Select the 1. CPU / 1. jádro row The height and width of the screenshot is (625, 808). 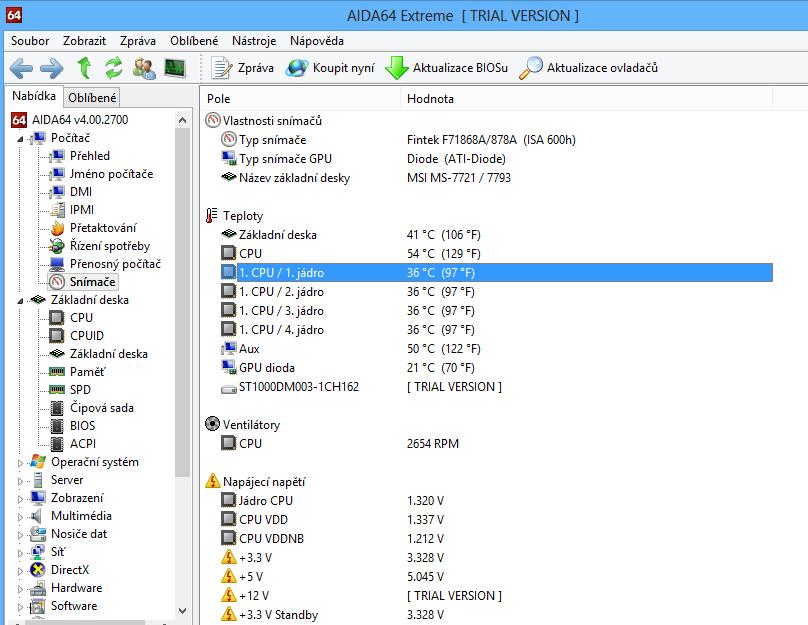click(x=497, y=273)
